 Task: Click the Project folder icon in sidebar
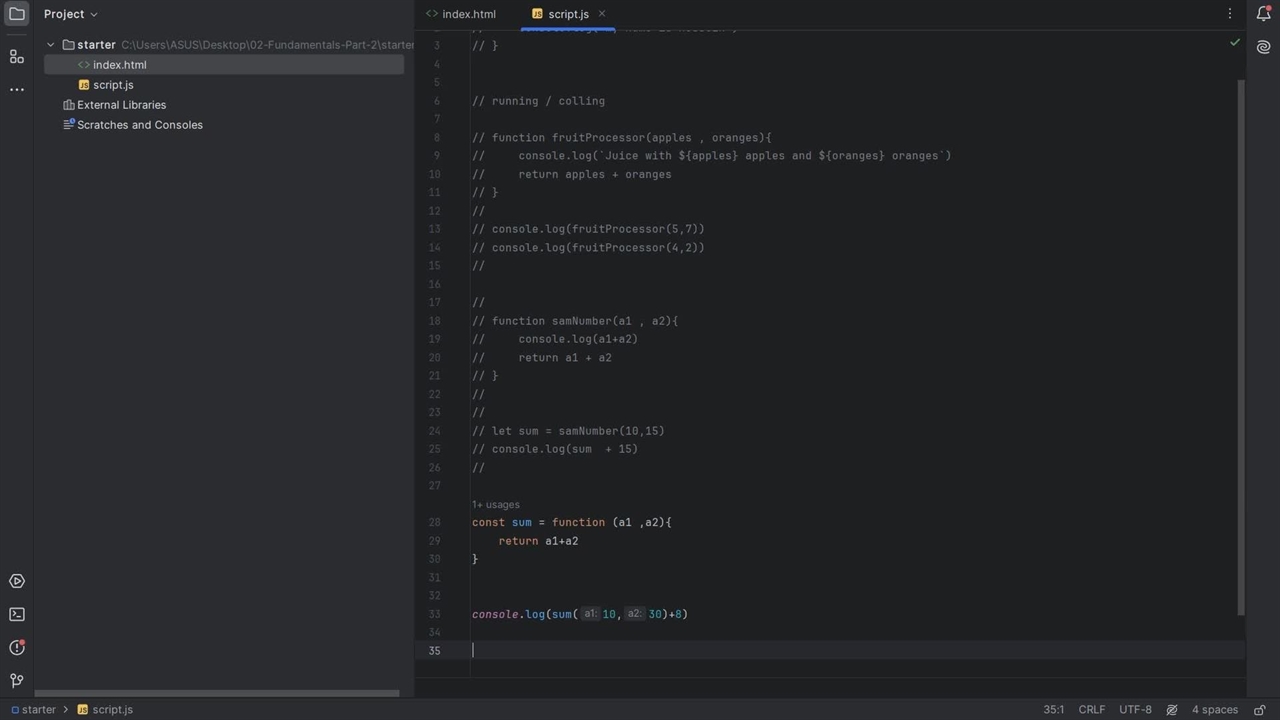[x=16, y=14]
